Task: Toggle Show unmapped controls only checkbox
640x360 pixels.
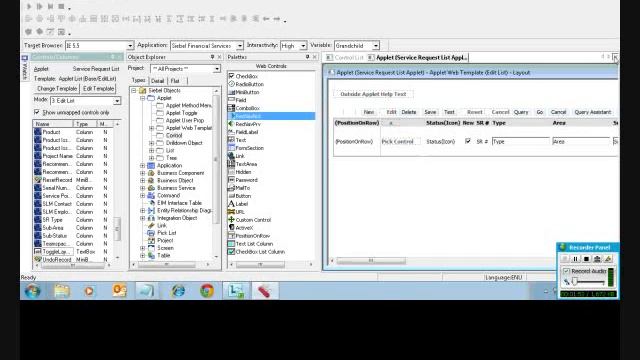Action: point(37,112)
